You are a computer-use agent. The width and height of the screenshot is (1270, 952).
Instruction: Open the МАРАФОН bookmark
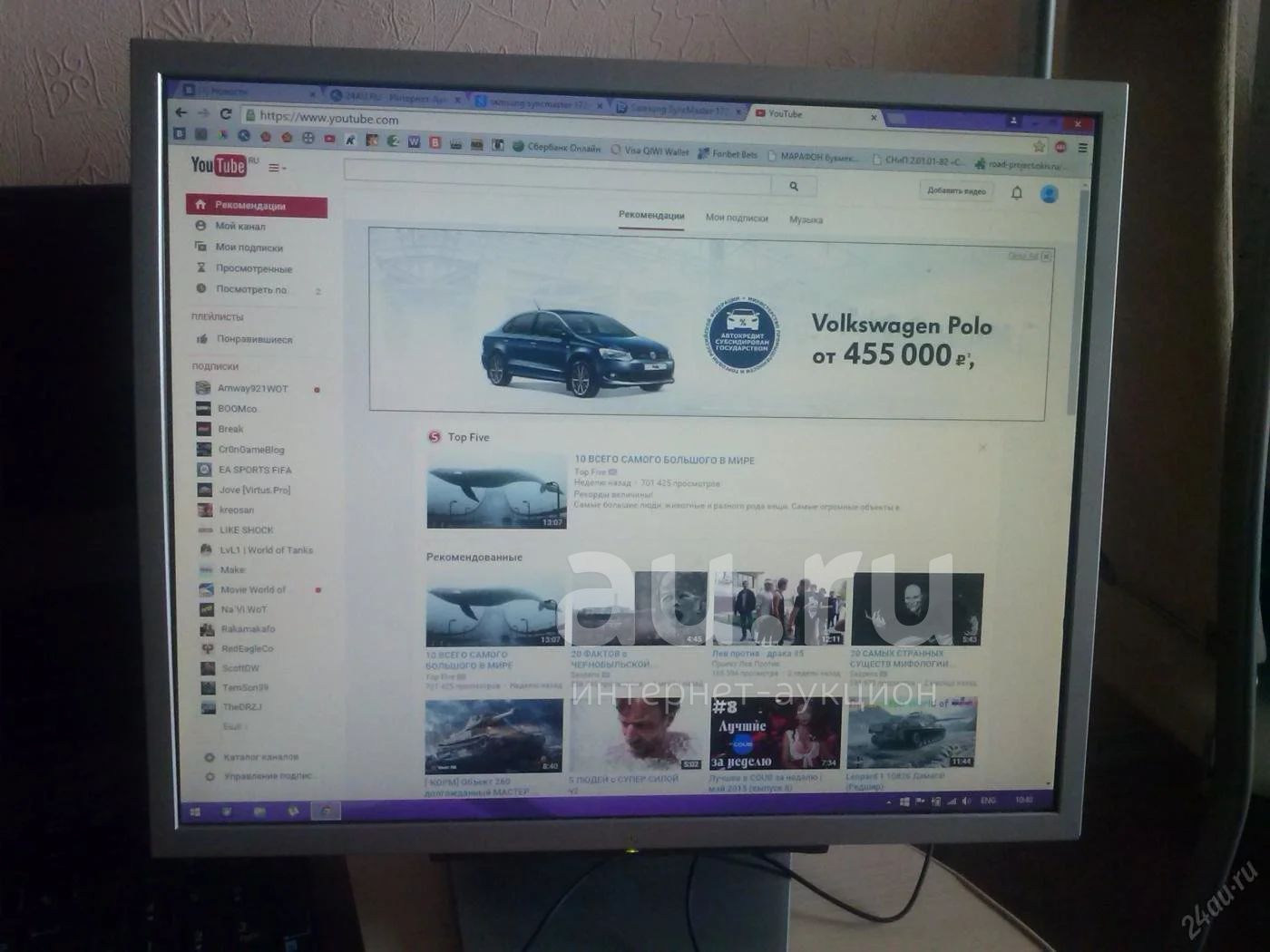pyautogui.click(x=812, y=157)
